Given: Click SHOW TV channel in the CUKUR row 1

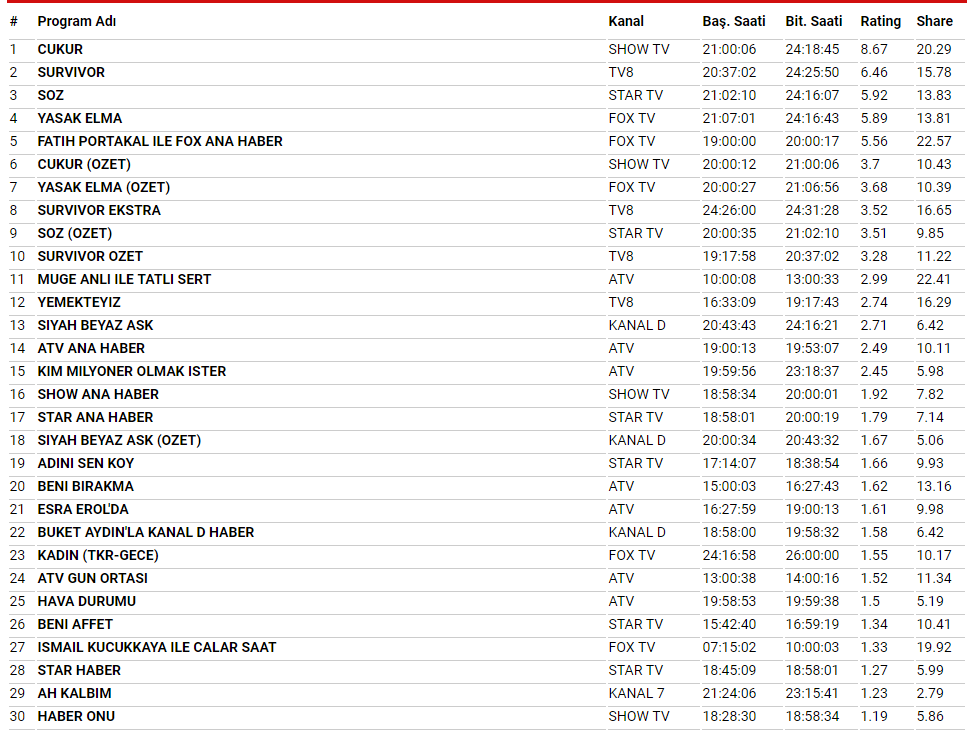Looking at the screenshot, I should pos(639,49).
